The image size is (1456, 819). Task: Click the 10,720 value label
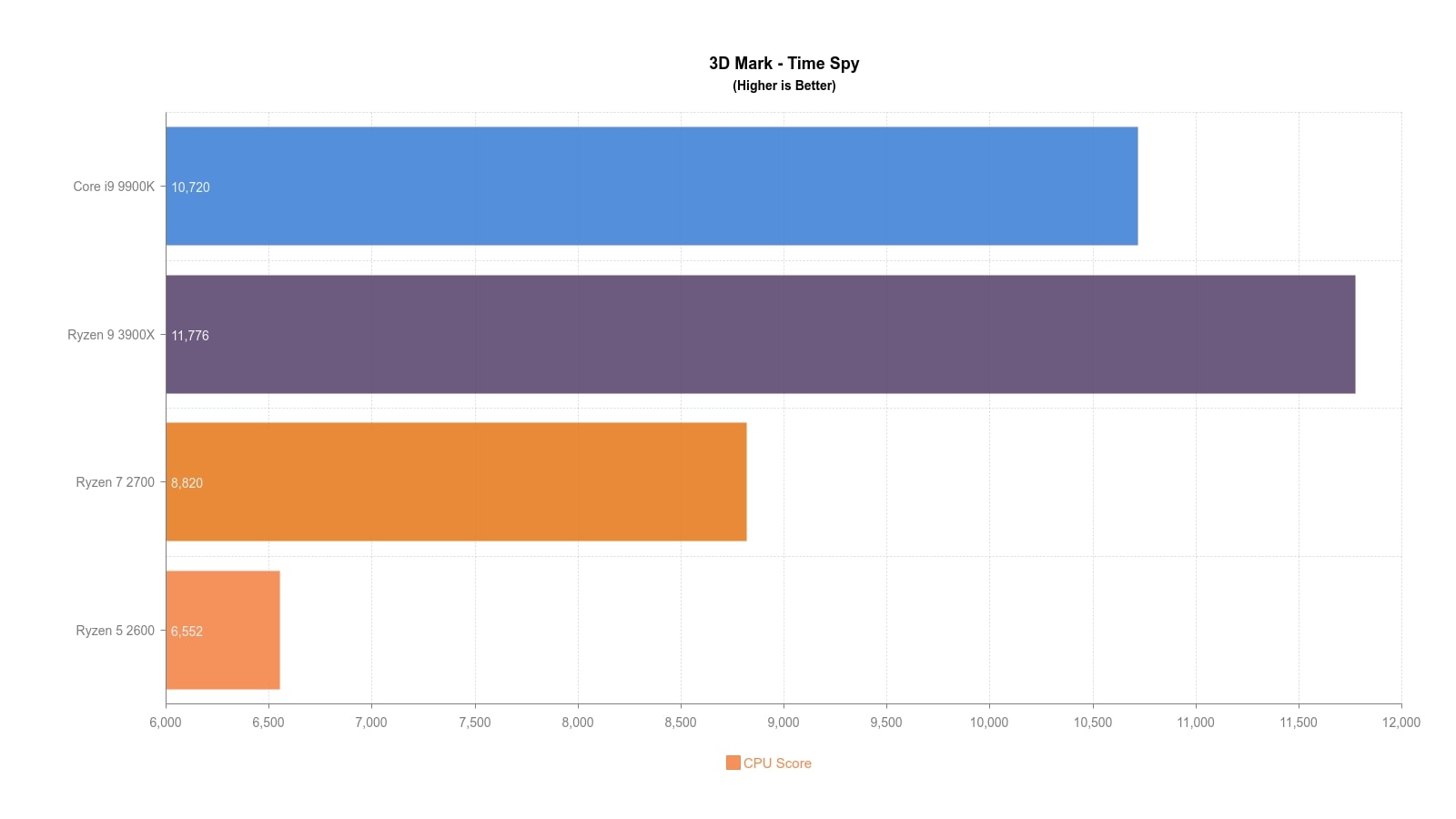click(x=190, y=187)
